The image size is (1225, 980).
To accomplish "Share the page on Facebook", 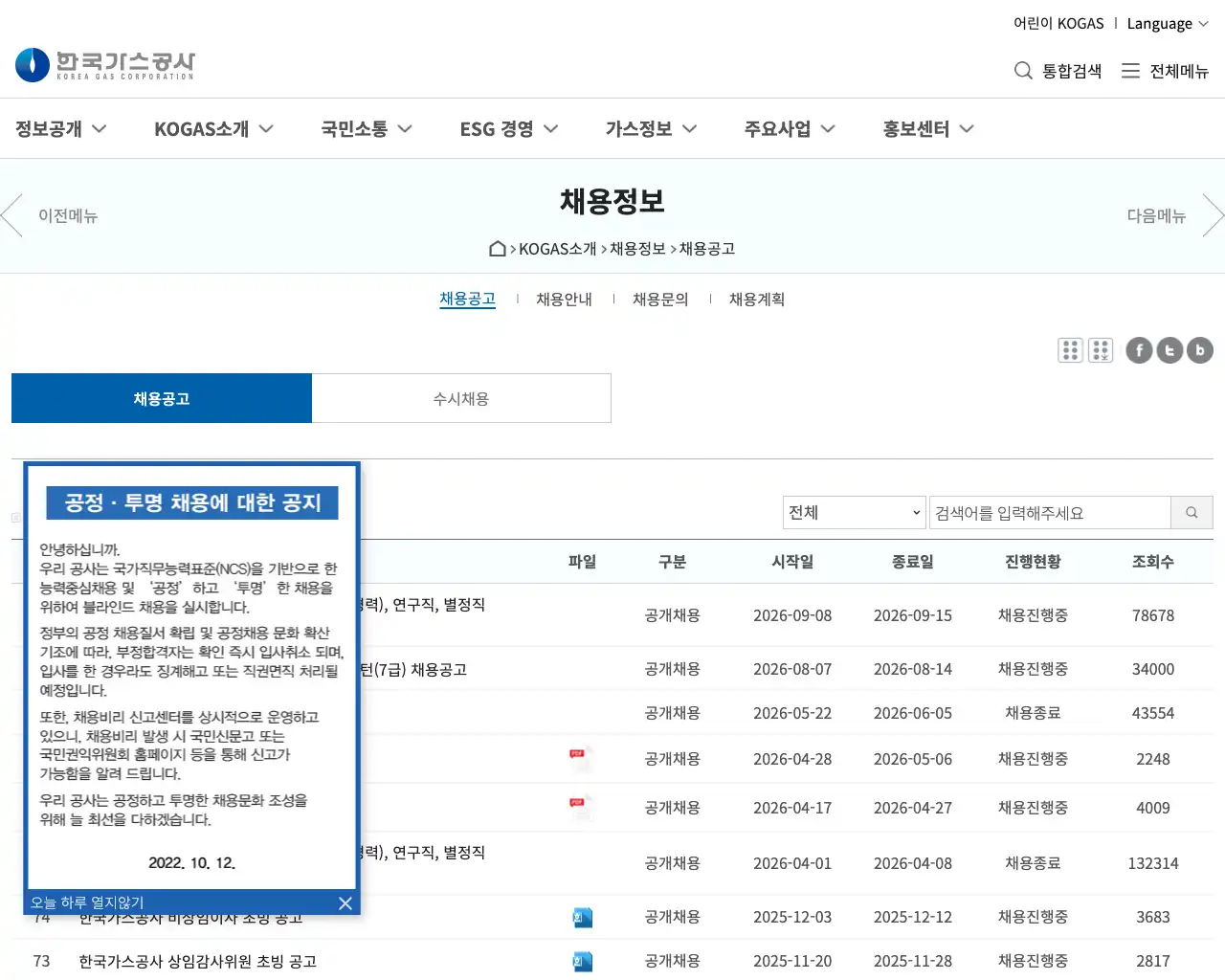I will click(x=1139, y=350).
